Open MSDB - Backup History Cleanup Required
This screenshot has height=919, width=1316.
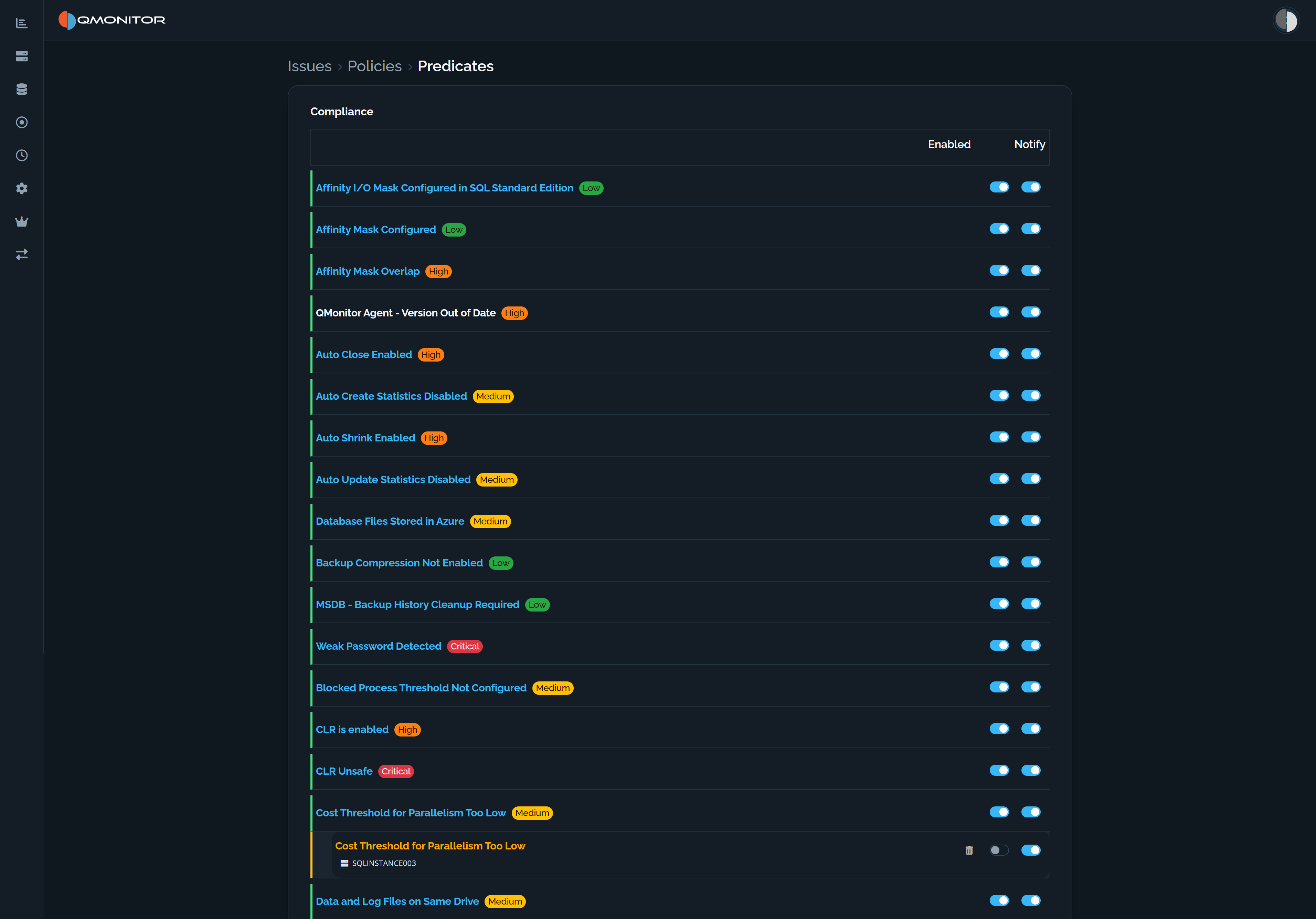point(417,604)
